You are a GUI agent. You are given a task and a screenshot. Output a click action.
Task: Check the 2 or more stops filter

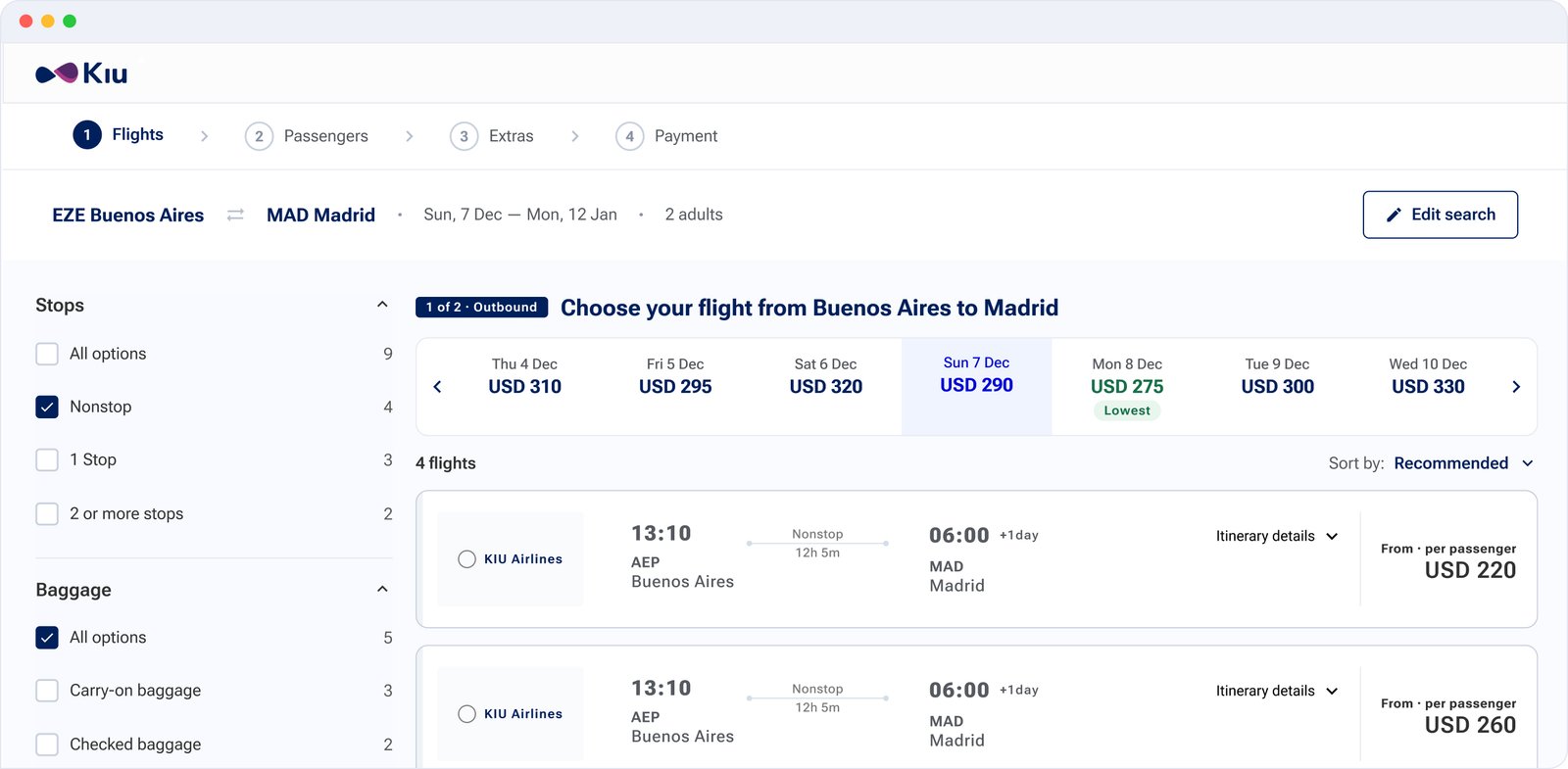(47, 513)
